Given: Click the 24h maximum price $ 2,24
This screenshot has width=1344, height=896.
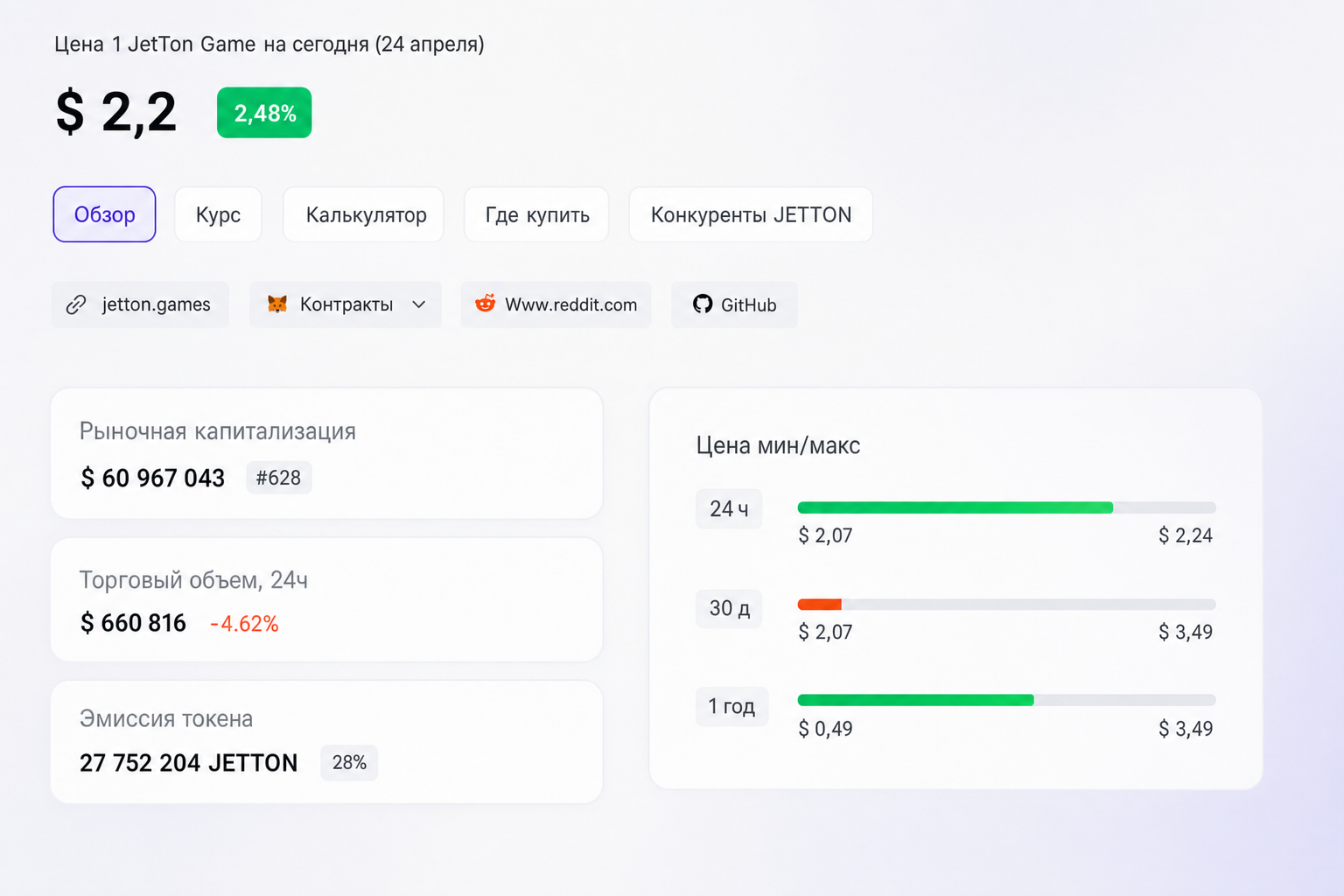Looking at the screenshot, I should tap(1186, 535).
